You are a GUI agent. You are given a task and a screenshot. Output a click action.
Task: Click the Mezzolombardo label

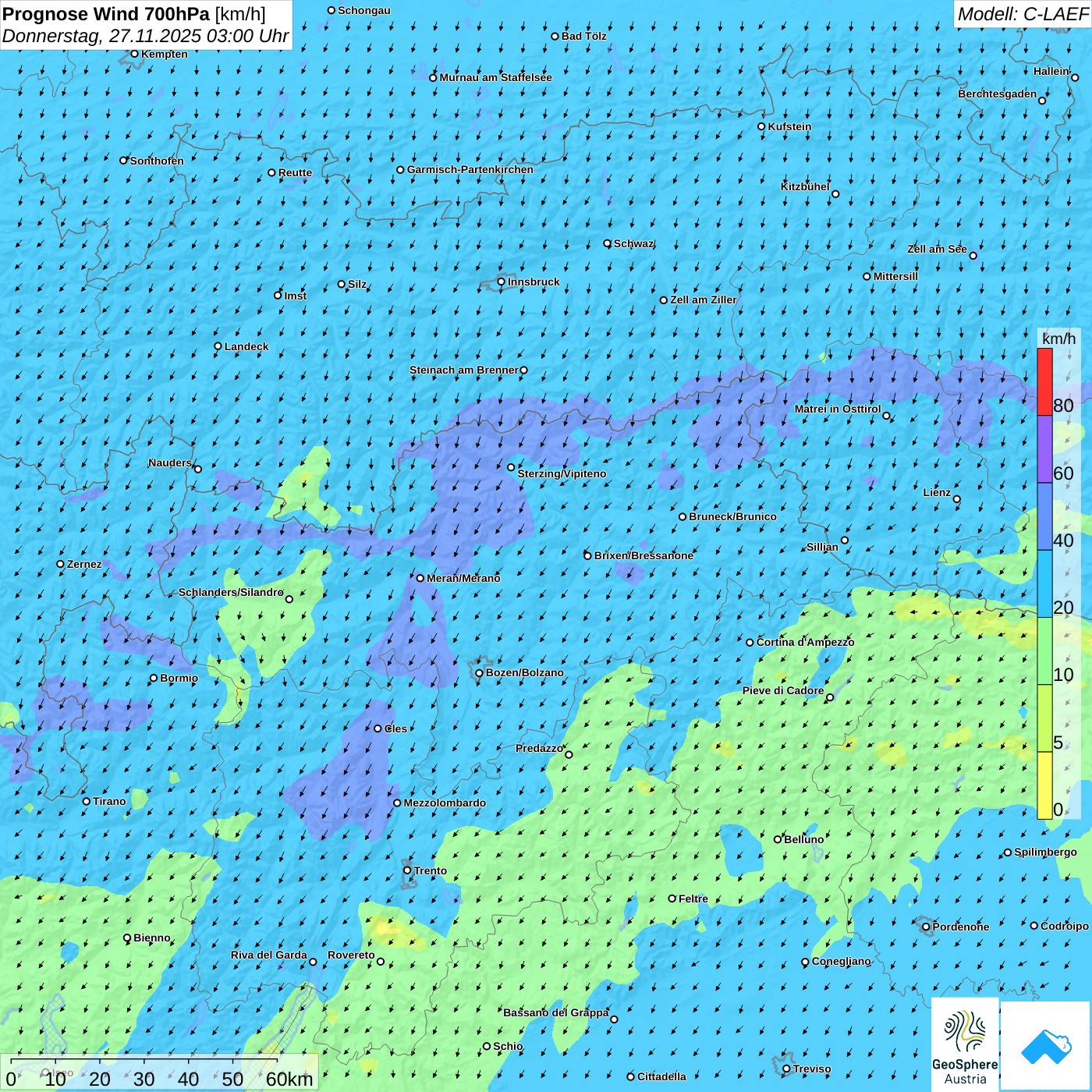pos(445,803)
